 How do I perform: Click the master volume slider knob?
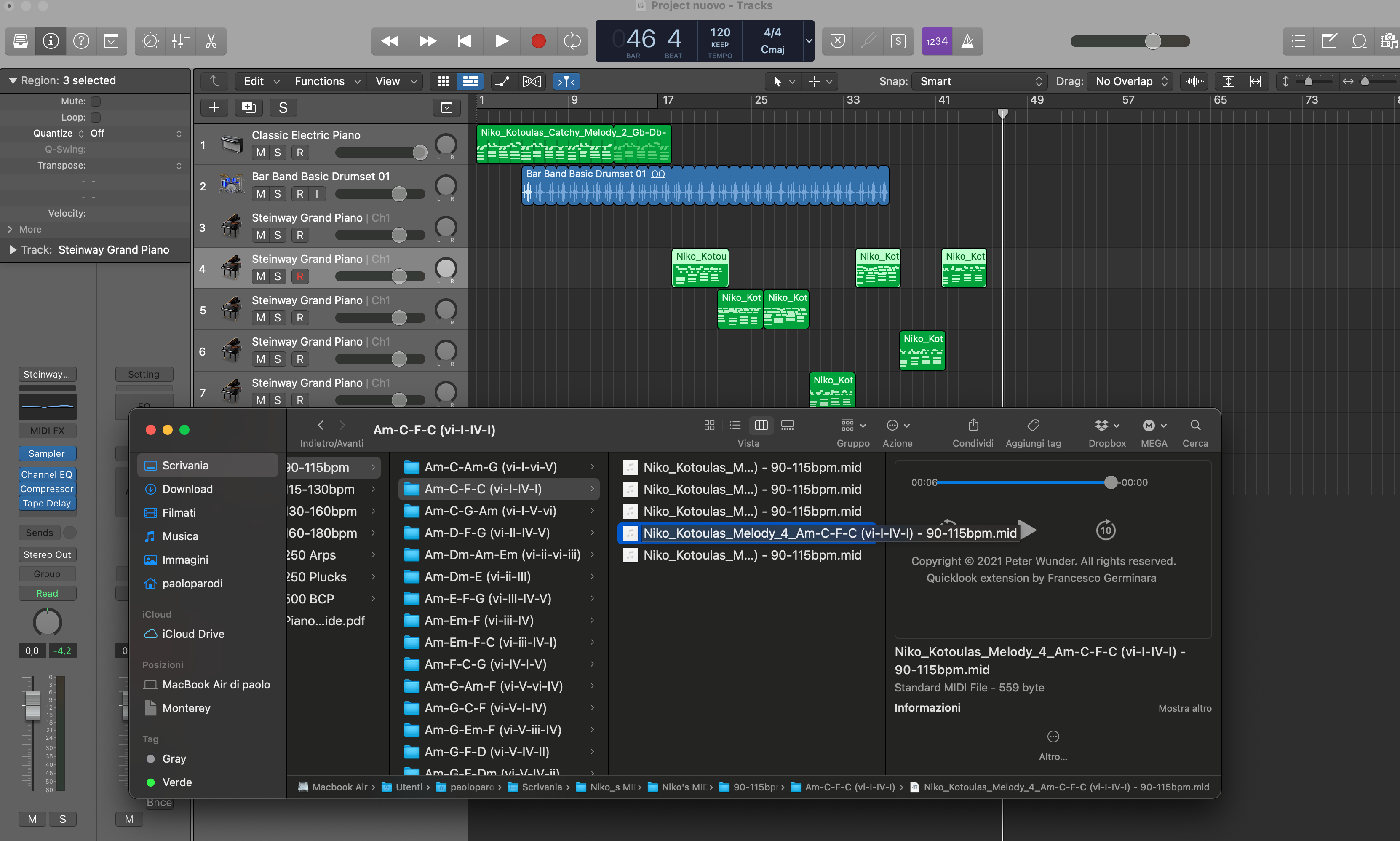[x=1152, y=41]
